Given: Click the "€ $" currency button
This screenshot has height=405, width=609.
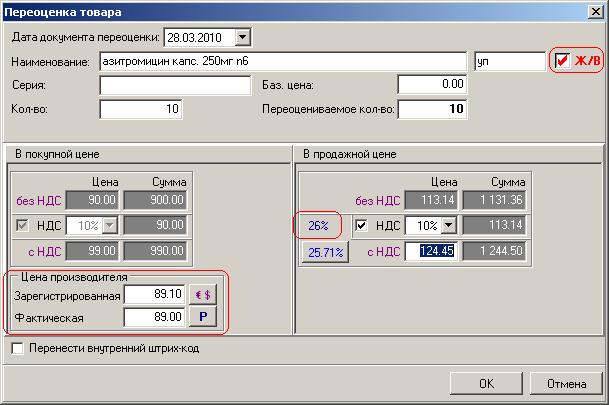Looking at the screenshot, I should (203, 295).
